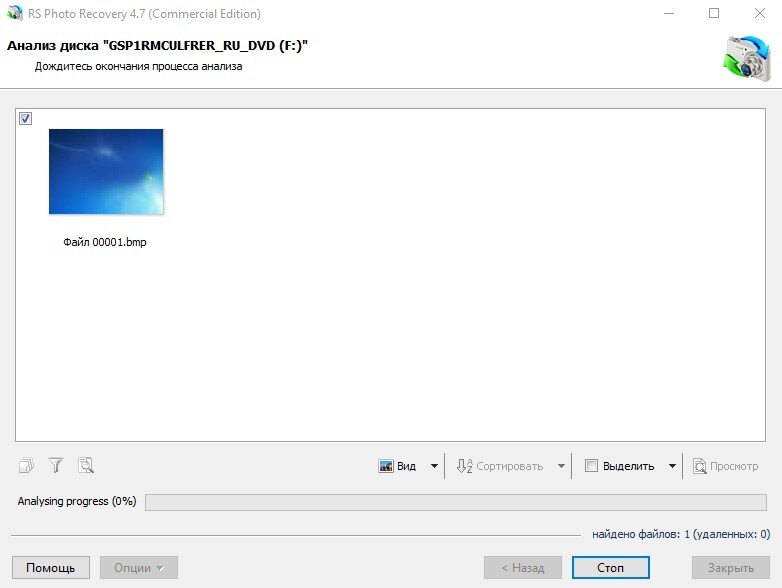Select the blue bmp image thumbnail
Image resolution: width=782 pixels, height=588 pixels.
coord(106,172)
